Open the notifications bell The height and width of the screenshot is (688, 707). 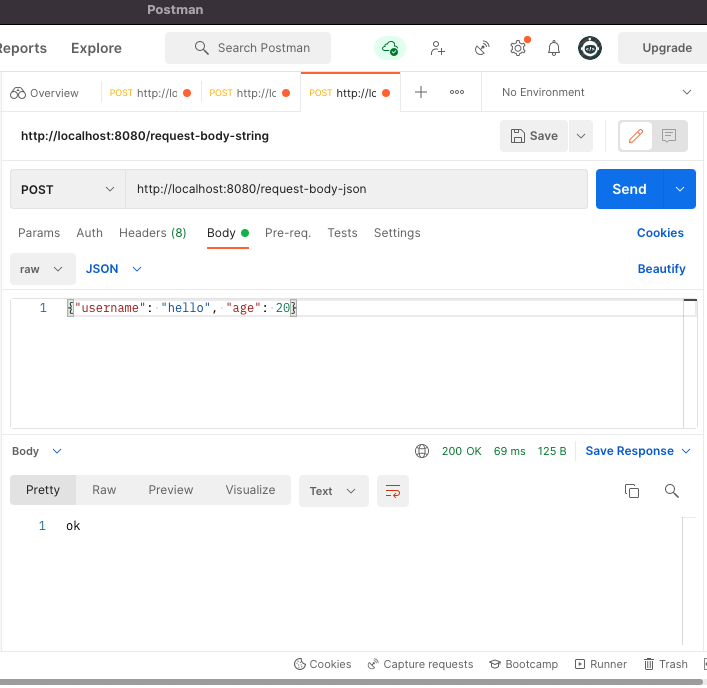pos(554,48)
